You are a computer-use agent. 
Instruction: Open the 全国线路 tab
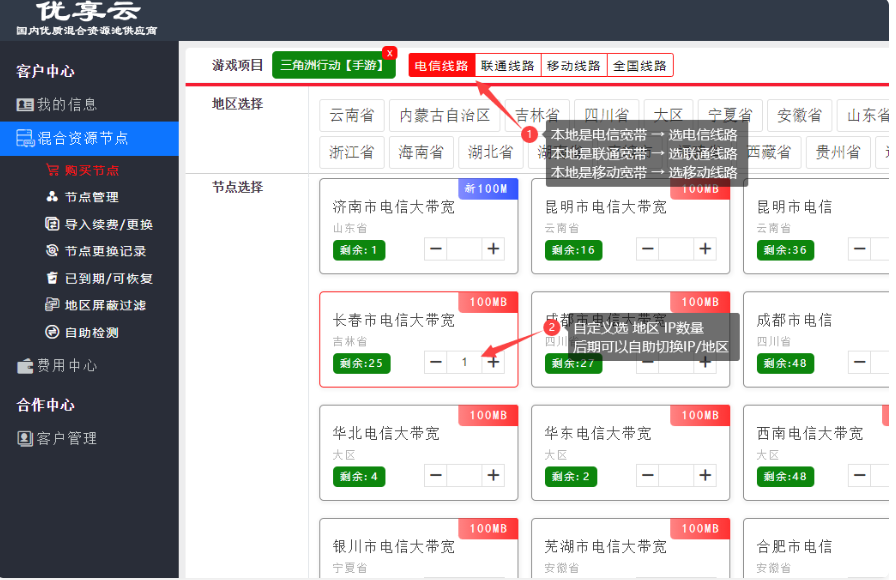[637, 64]
